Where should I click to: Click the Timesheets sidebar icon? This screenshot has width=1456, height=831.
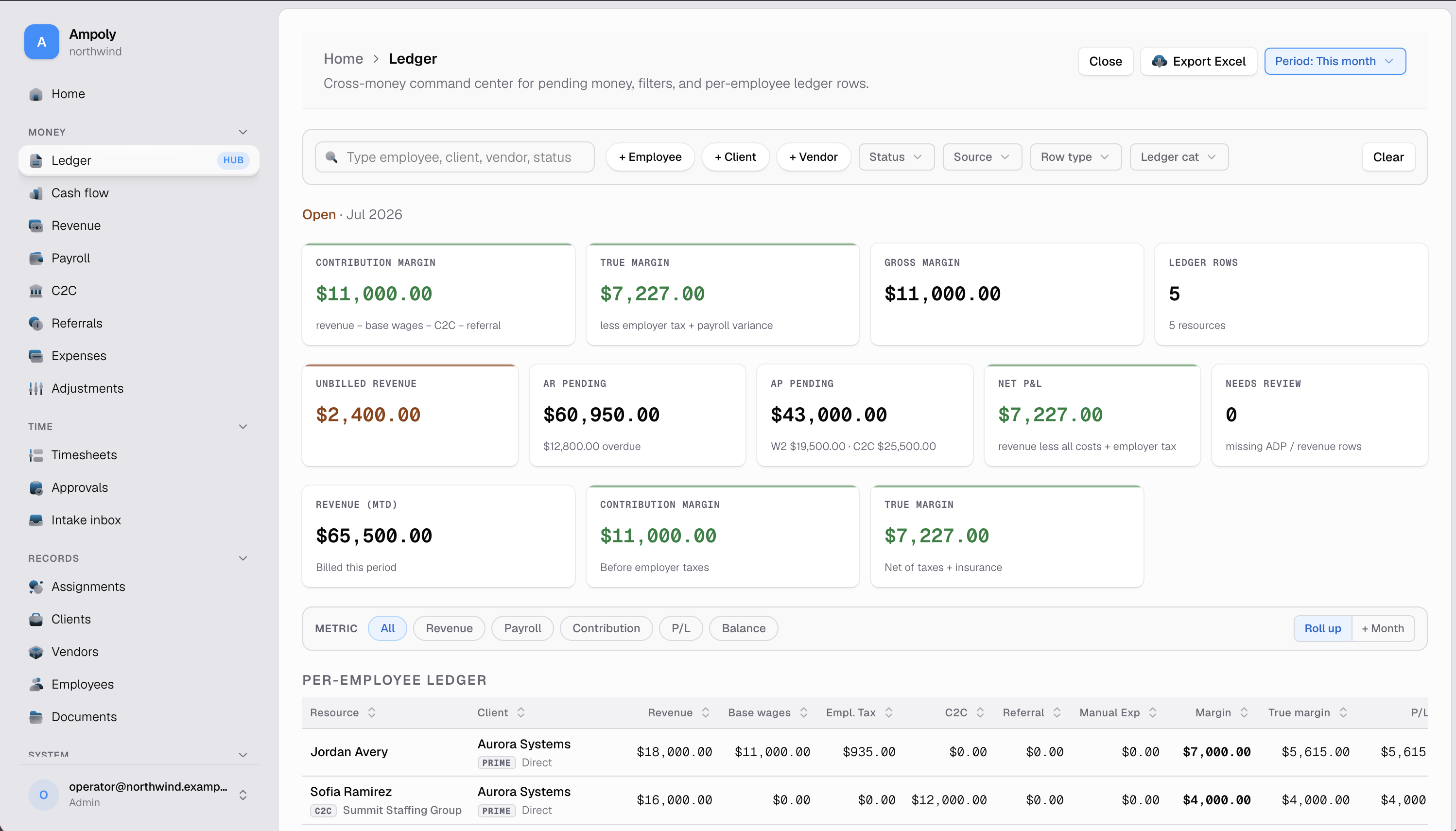[36, 455]
